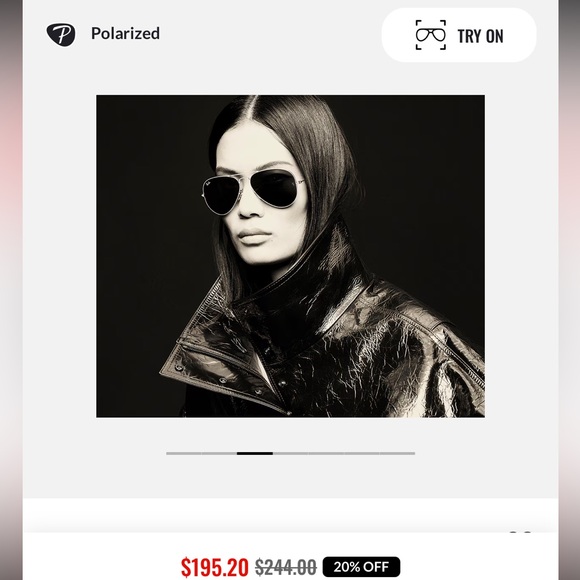Screen dimensions: 580x580
Task: Switch to the sixth carousel image segment
Action: point(361,453)
